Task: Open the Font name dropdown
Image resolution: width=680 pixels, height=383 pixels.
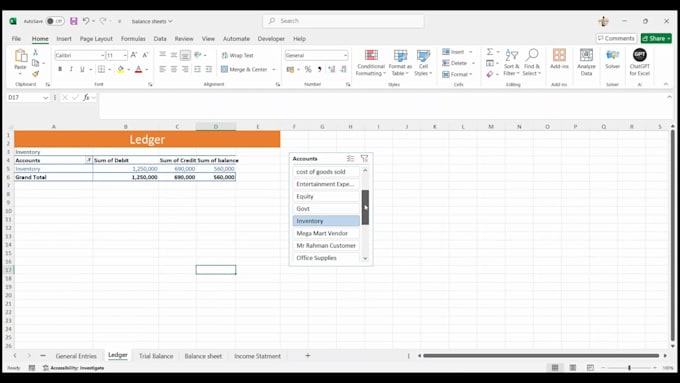Action: [x=102, y=55]
